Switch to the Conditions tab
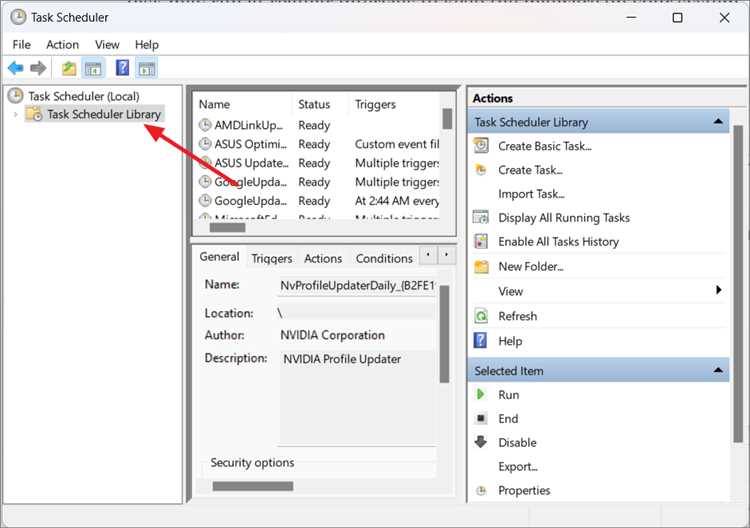The image size is (750, 528). tap(384, 258)
